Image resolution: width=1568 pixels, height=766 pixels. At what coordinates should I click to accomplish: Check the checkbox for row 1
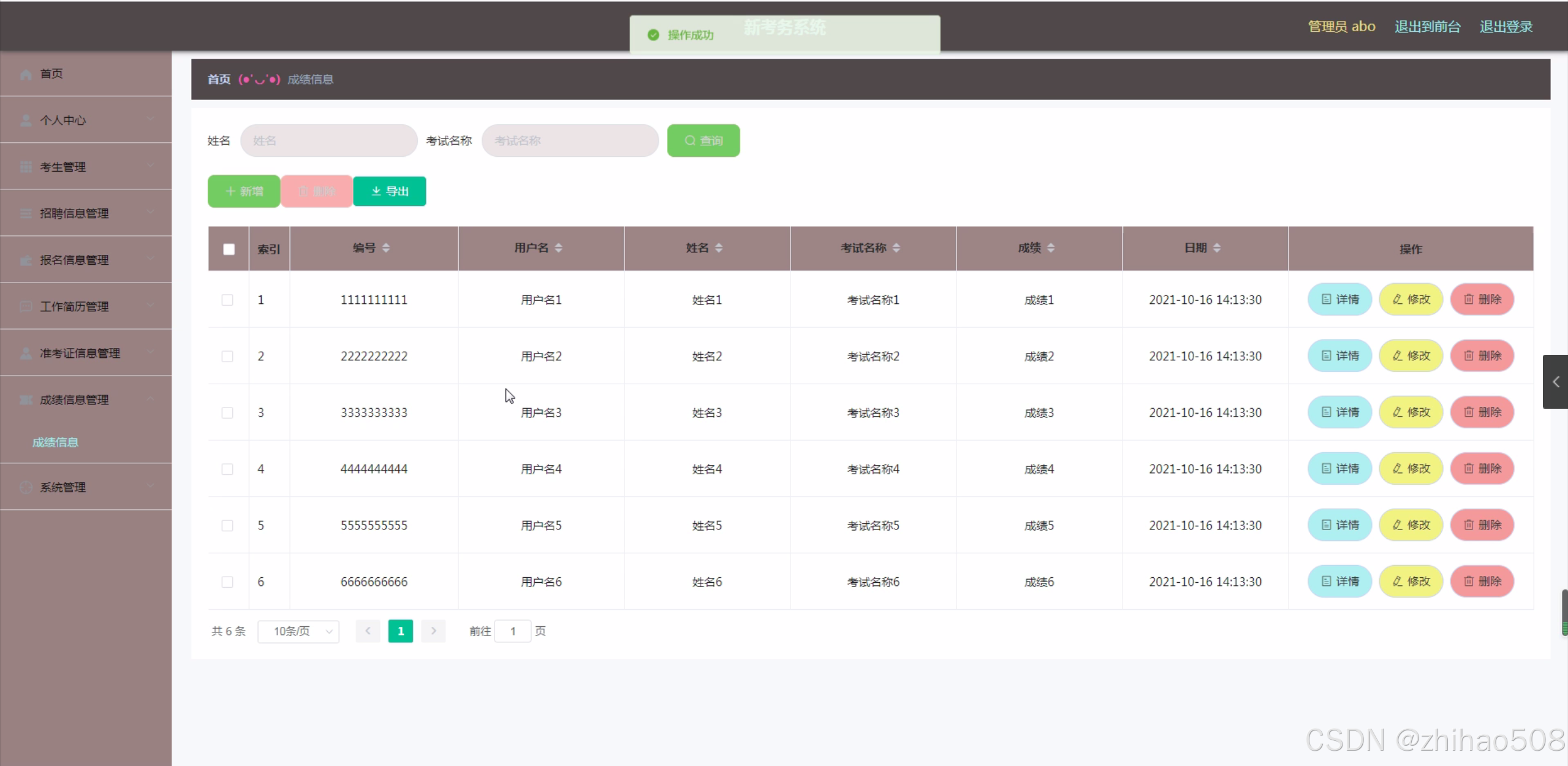(x=227, y=300)
